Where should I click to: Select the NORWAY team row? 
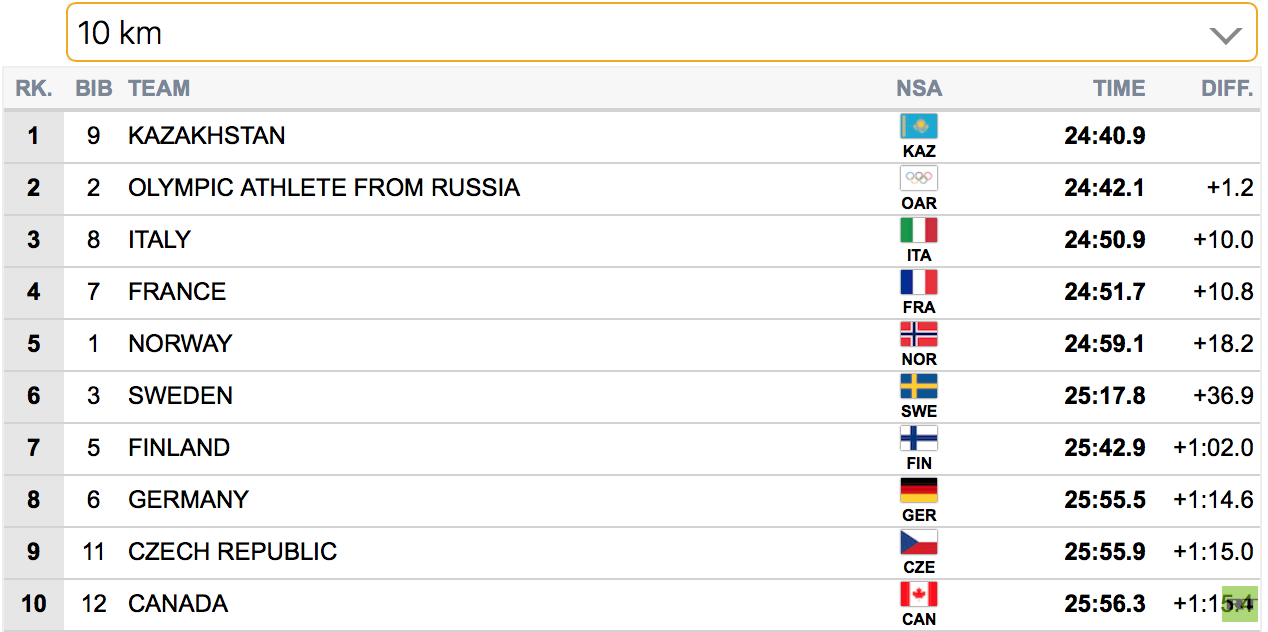(x=634, y=344)
